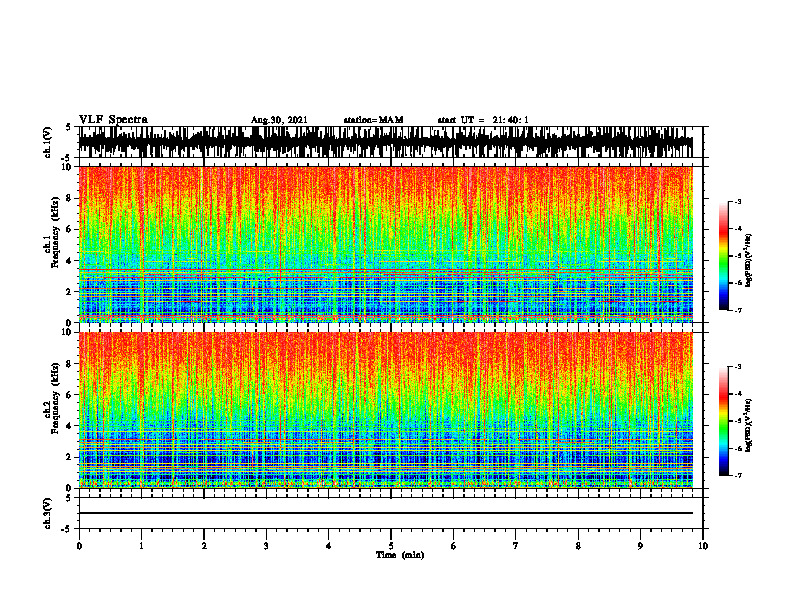Click the 6 kHz tick label of ch.2
The image size is (792, 612).
(x=69, y=395)
